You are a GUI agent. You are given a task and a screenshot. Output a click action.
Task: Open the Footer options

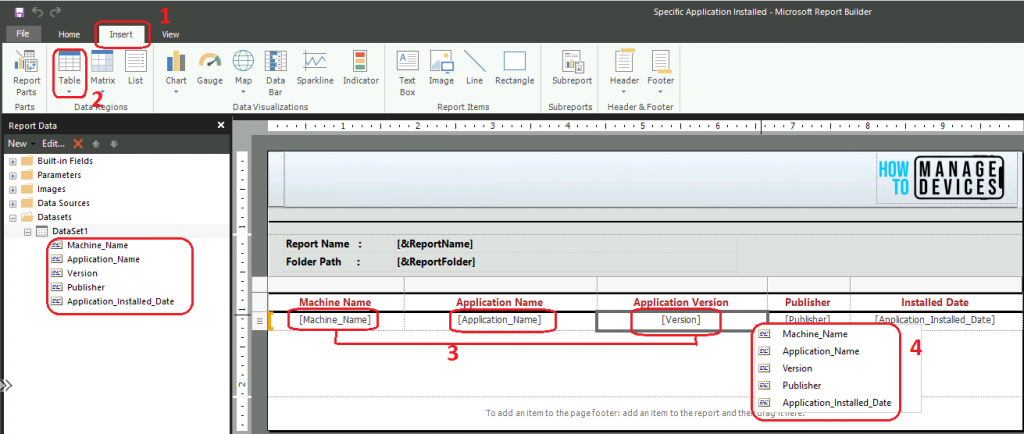click(661, 73)
